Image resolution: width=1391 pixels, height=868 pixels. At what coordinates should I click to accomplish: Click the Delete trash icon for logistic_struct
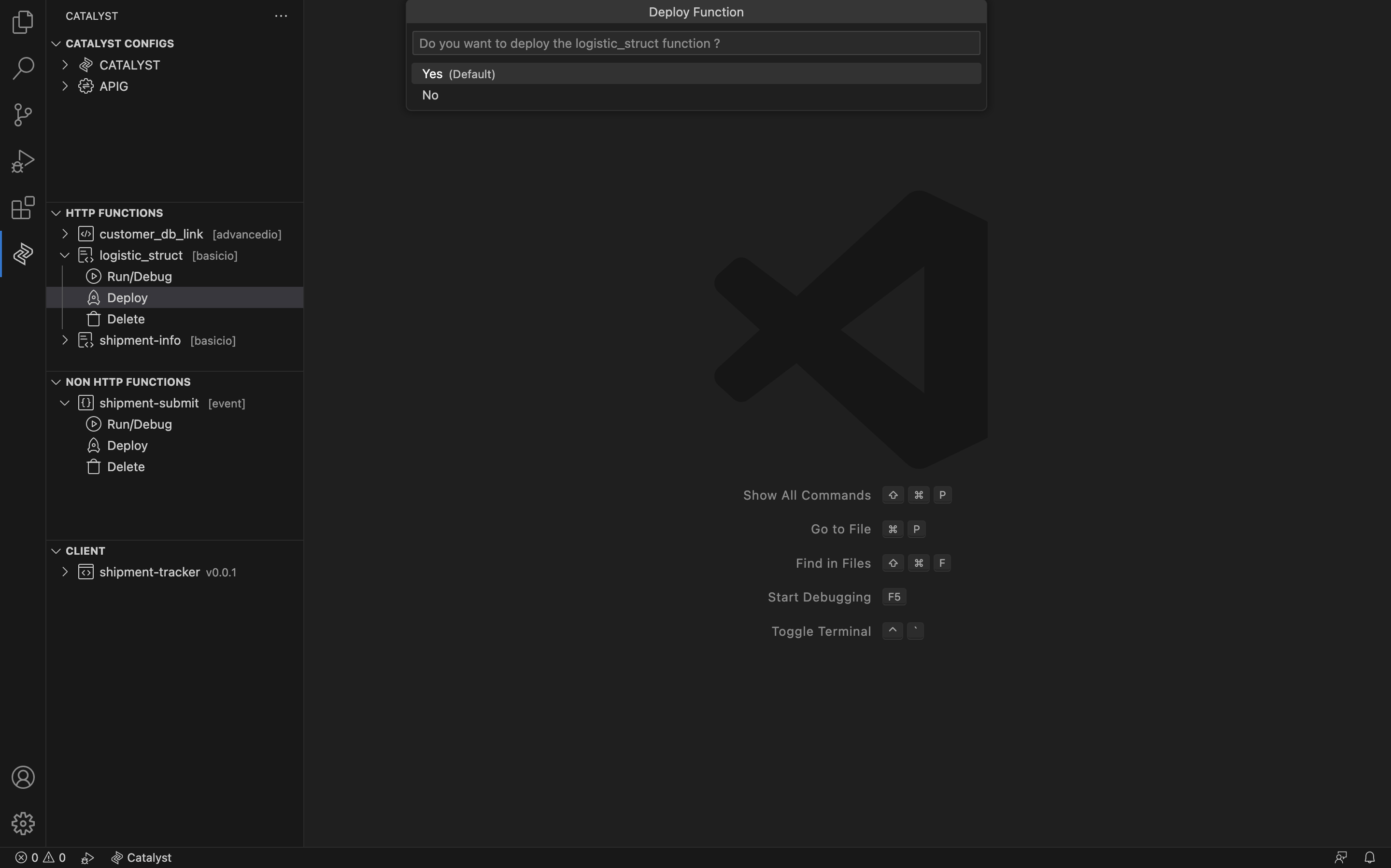click(x=93, y=319)
